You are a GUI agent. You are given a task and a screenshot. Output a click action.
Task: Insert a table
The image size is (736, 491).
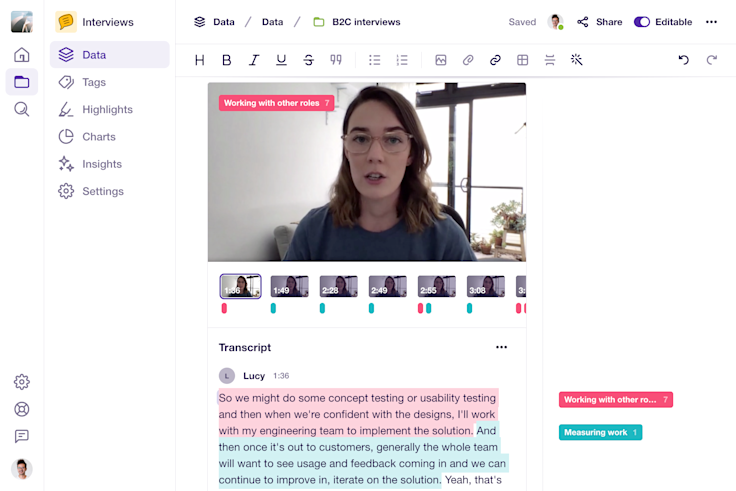point(522,60)
